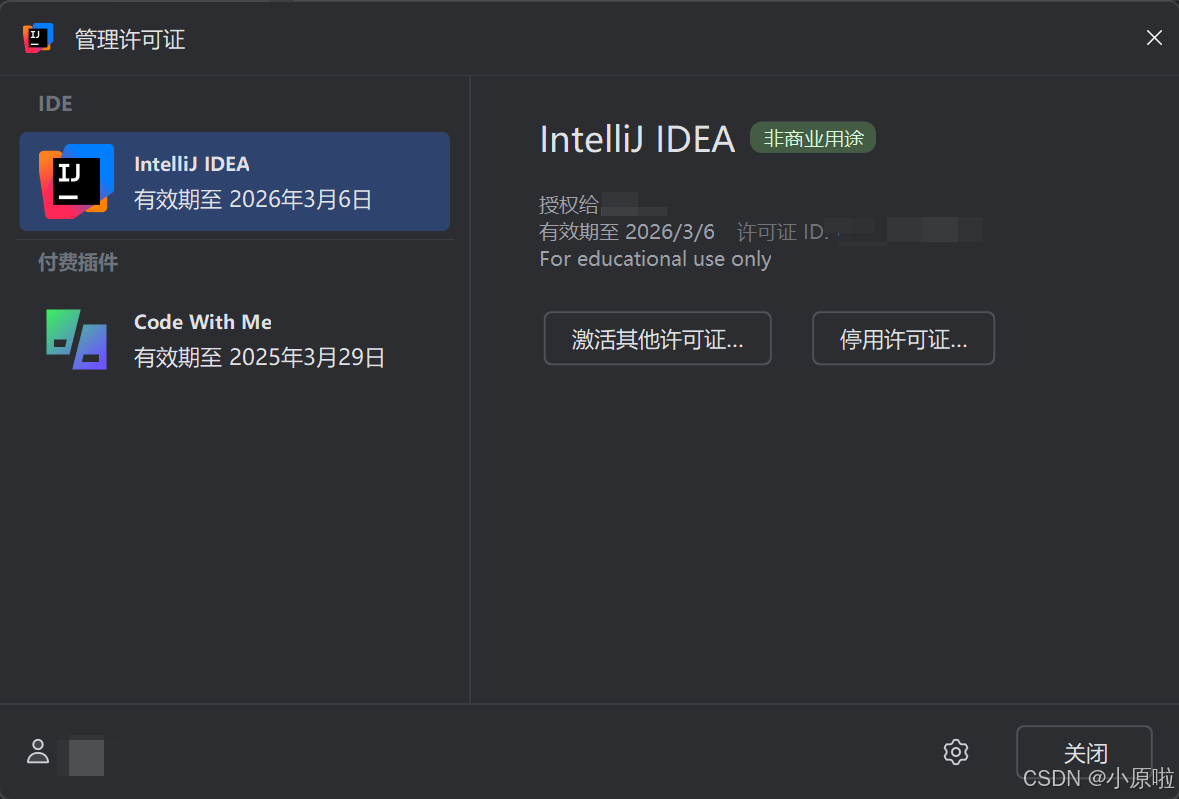Close the 管理许可证 dialog with X

click(1154, 38)
